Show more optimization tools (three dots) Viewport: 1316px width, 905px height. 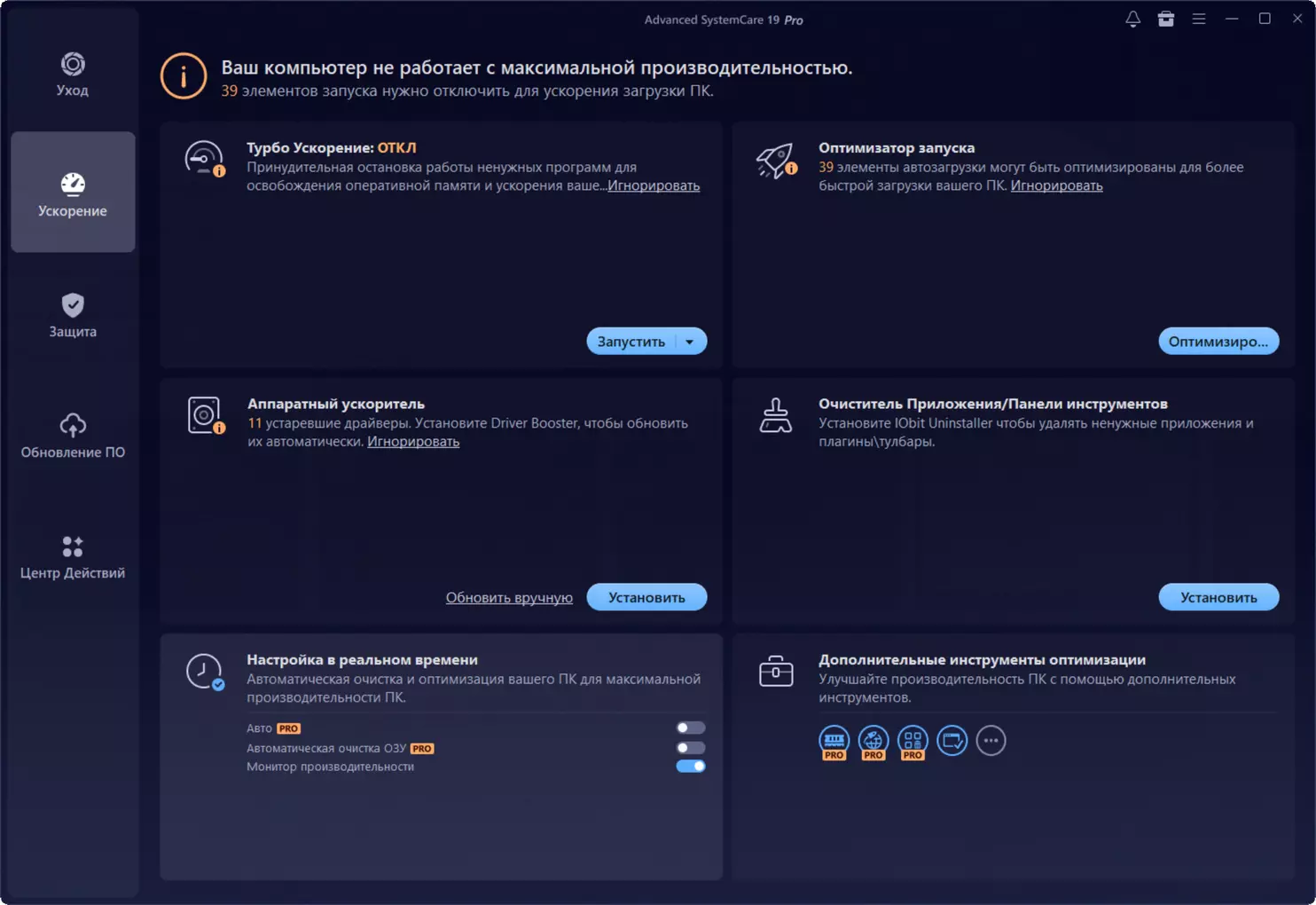coord(991,740)
